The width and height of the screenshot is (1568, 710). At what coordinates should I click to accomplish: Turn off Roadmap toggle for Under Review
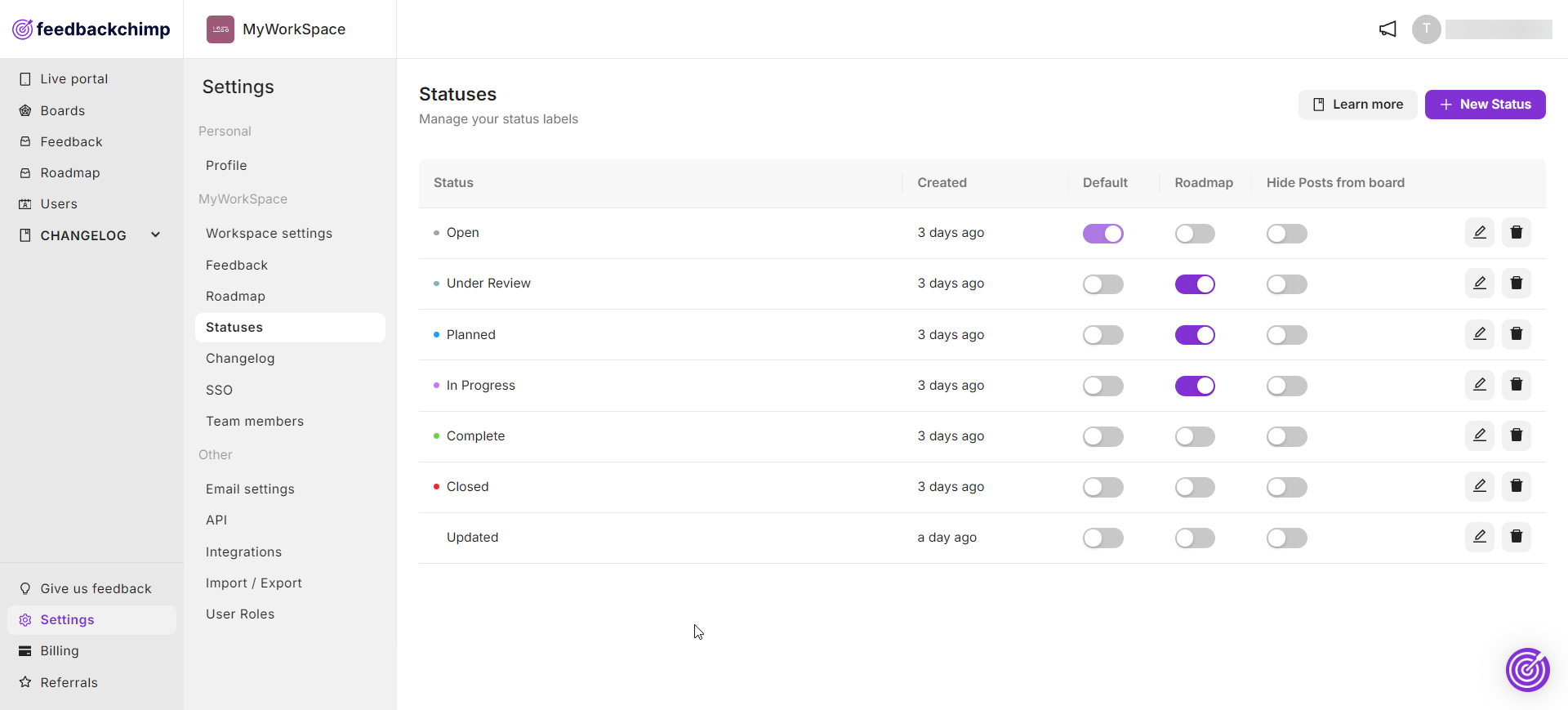coord(1195,284)
